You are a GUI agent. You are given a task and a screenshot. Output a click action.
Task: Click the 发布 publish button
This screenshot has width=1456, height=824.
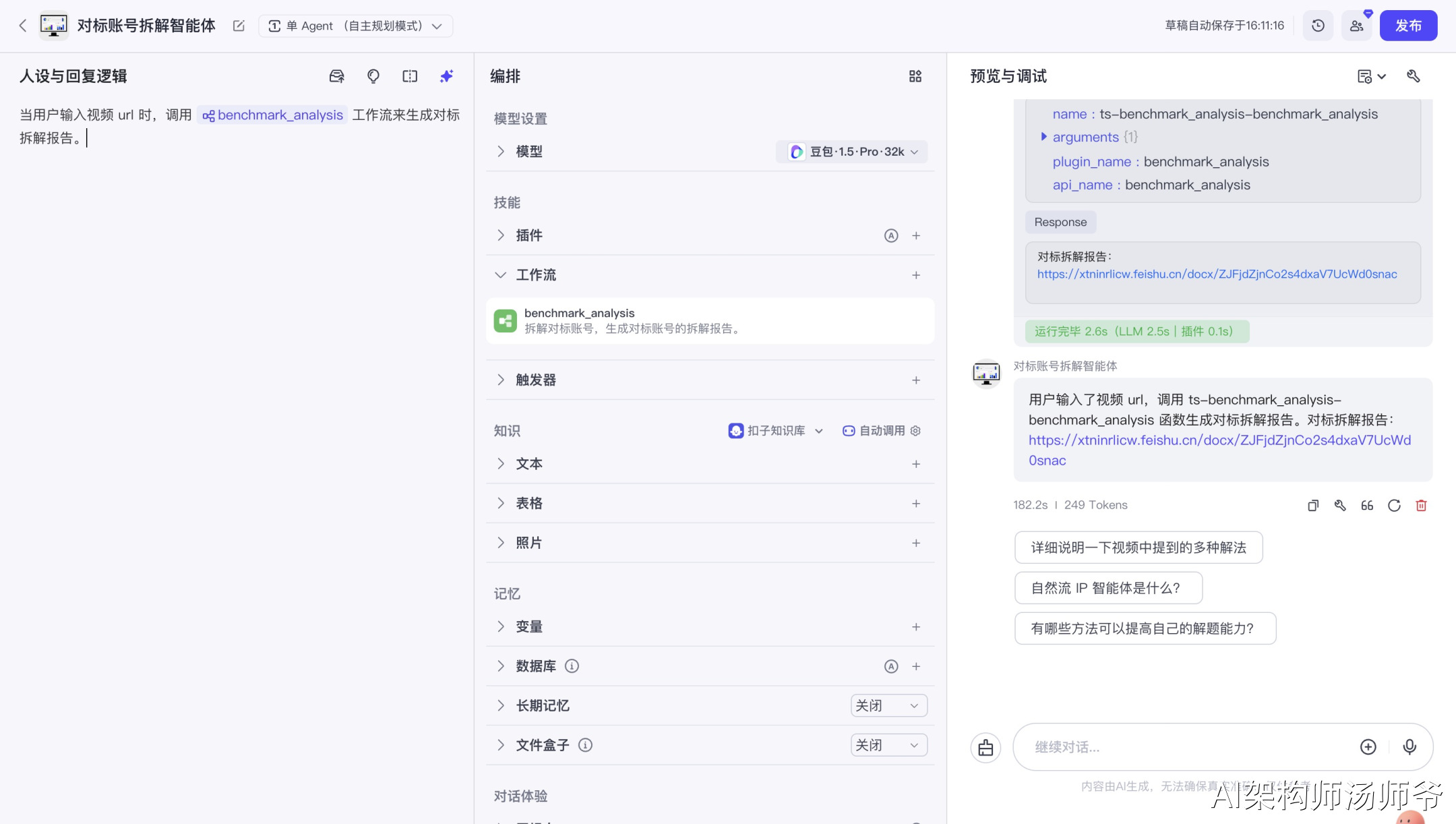click(1408, 26)
